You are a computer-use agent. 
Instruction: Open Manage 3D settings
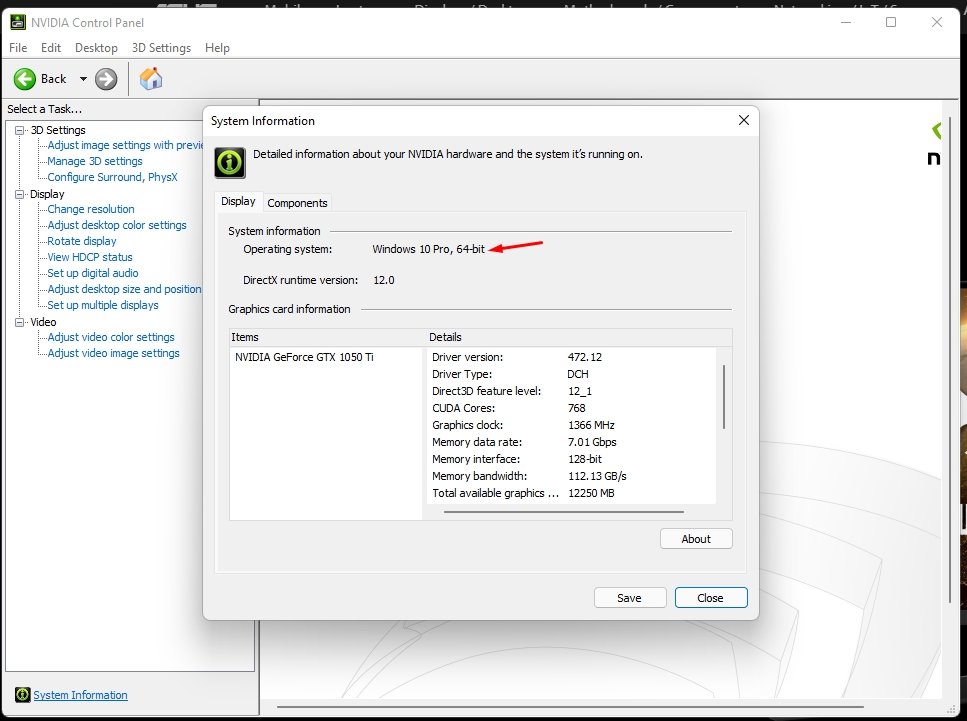click(x=95, y=161)
